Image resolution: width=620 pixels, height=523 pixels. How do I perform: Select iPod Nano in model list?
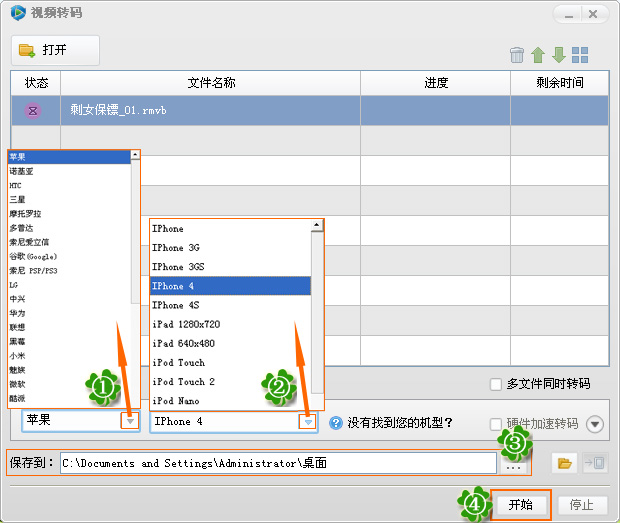(231, 401)
